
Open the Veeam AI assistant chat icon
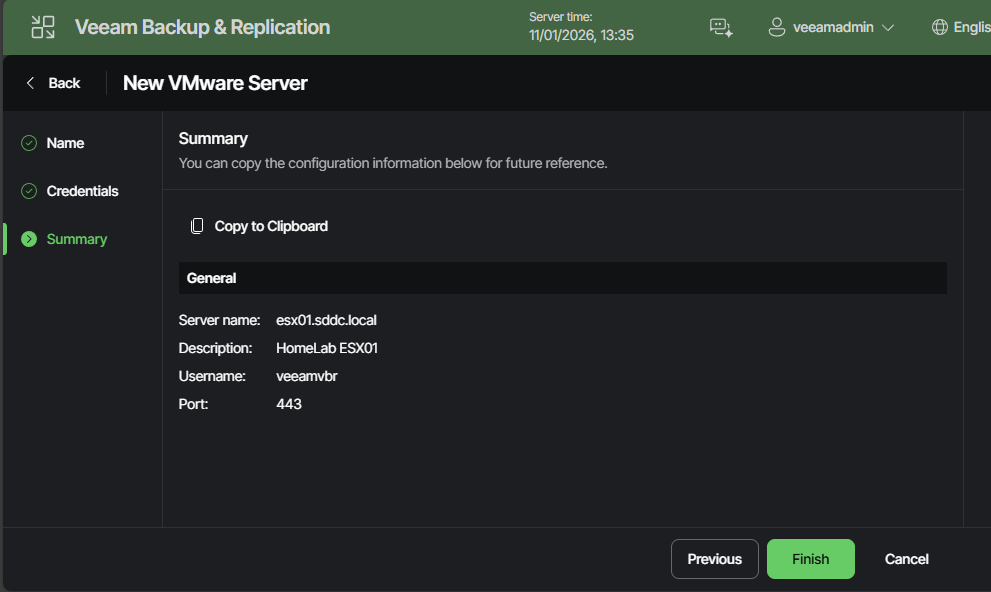coord(721,27)
